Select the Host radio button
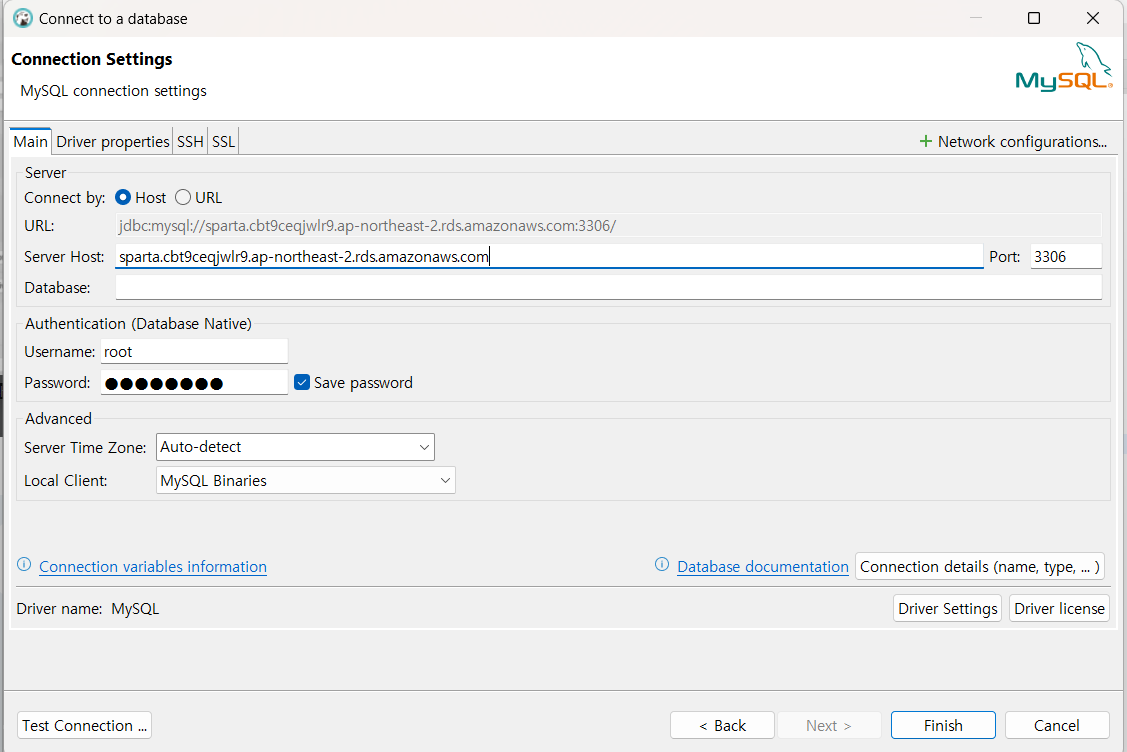Image resolution: width=1127 pixels, height=752 pixels. [123, 197]
